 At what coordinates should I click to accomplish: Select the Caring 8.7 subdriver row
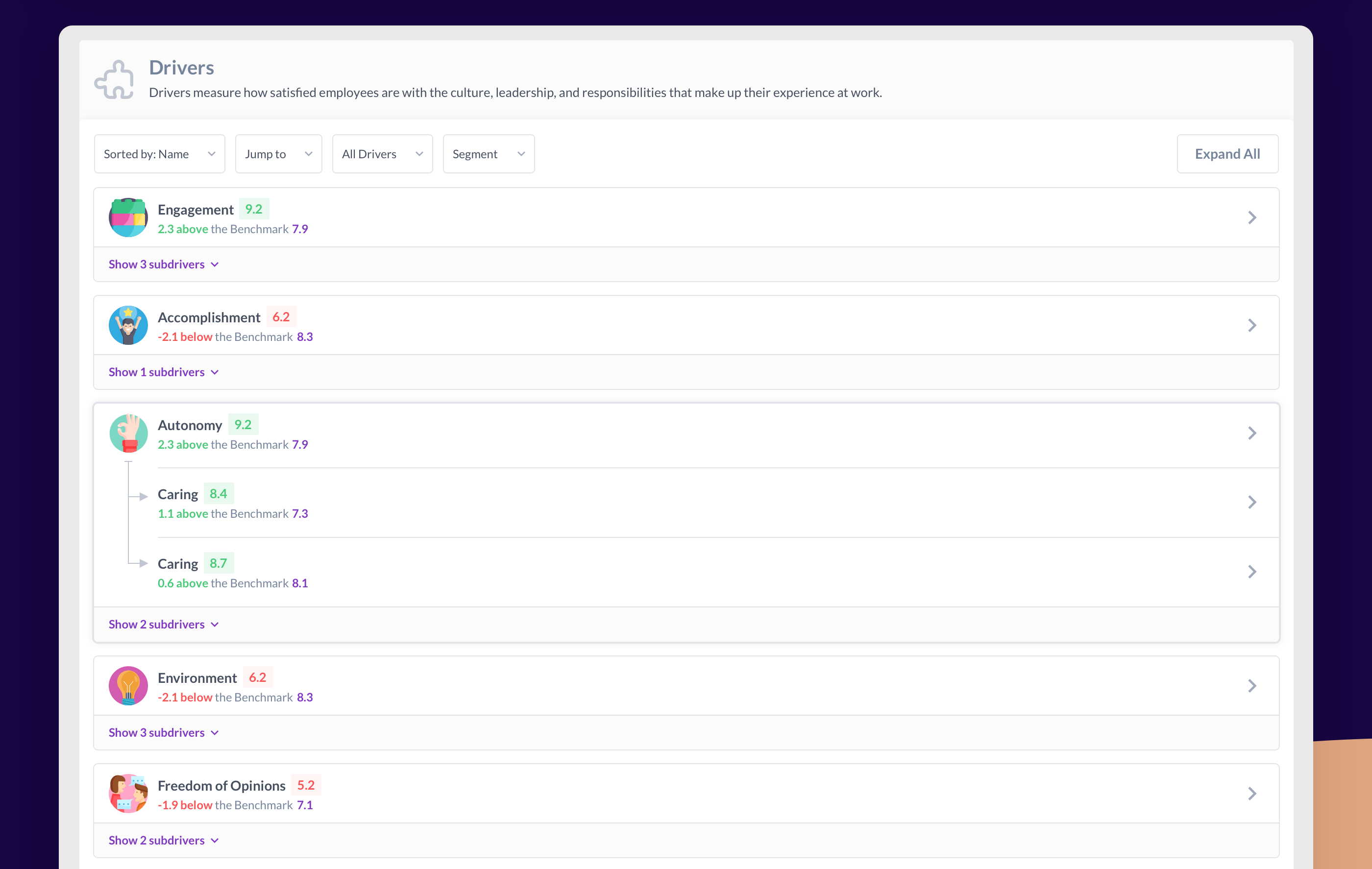click(684, 572)
